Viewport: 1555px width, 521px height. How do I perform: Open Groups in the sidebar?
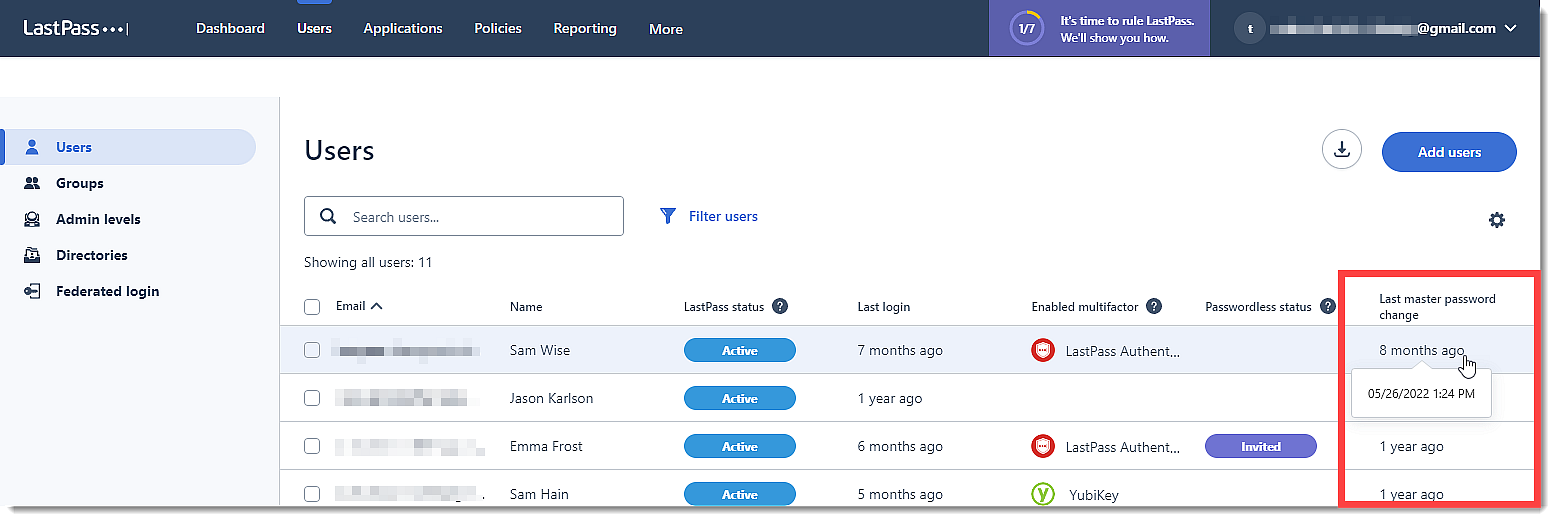[80, 183]
